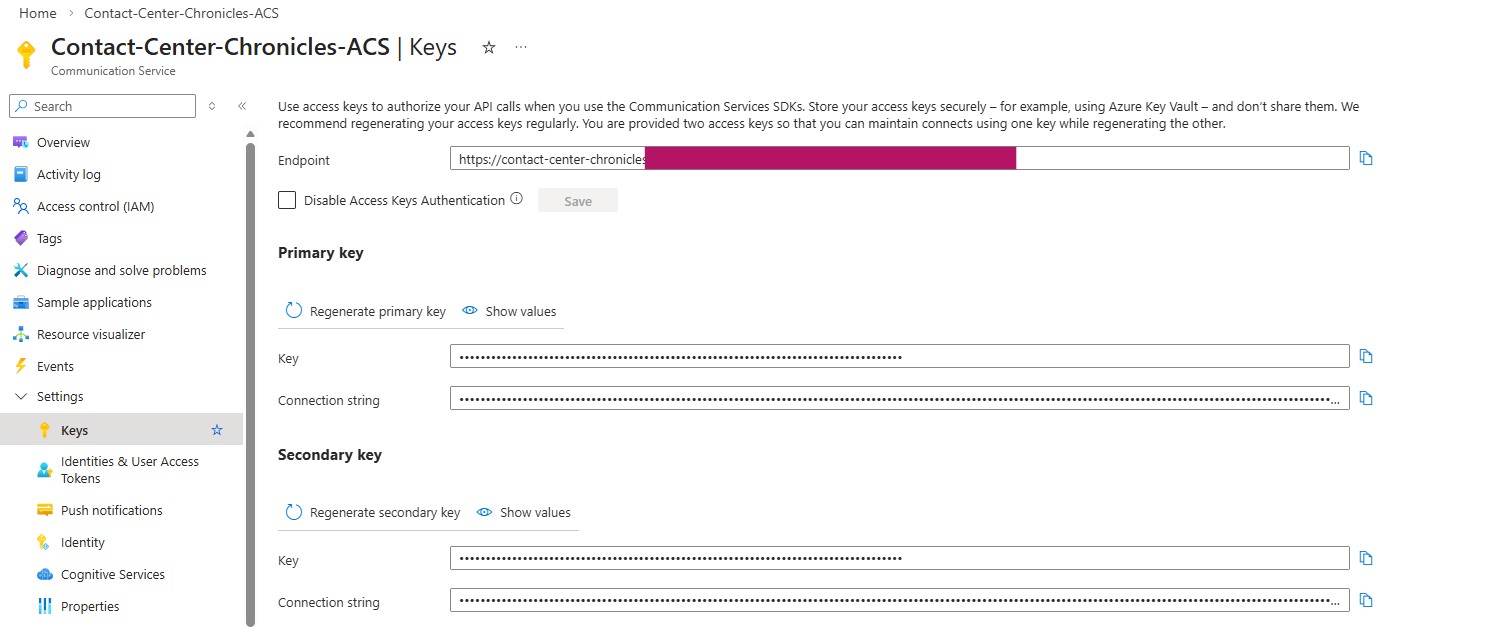The width and height of the screenshot is (1509, 627).
Task: Click the Show values label under Secondary key
Action: pos(535,512)
